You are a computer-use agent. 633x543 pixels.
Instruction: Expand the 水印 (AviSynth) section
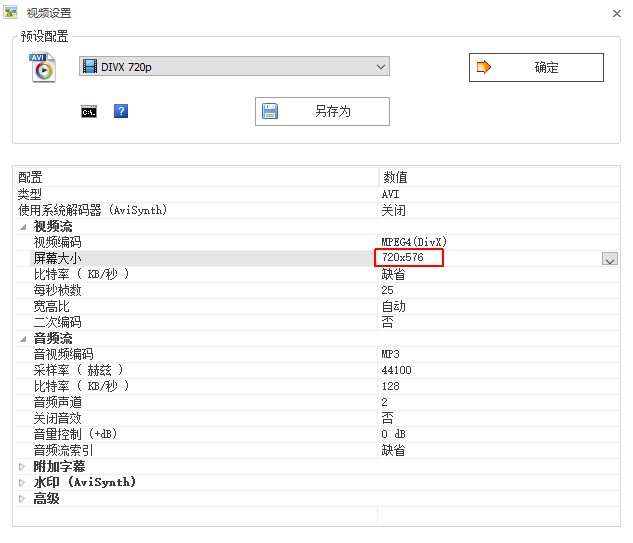point(22,482)
